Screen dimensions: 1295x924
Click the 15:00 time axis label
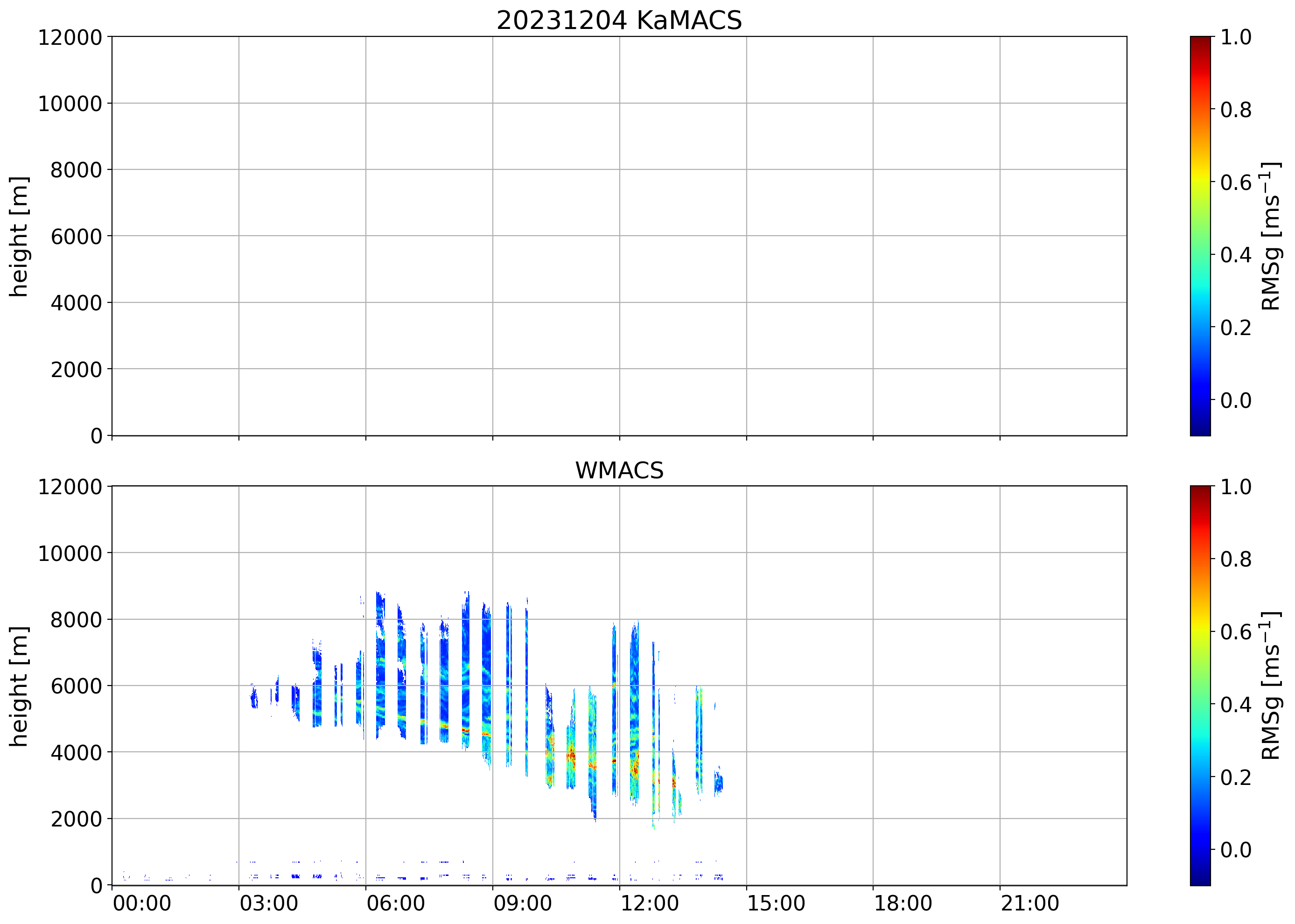click(x=776, y=903)
